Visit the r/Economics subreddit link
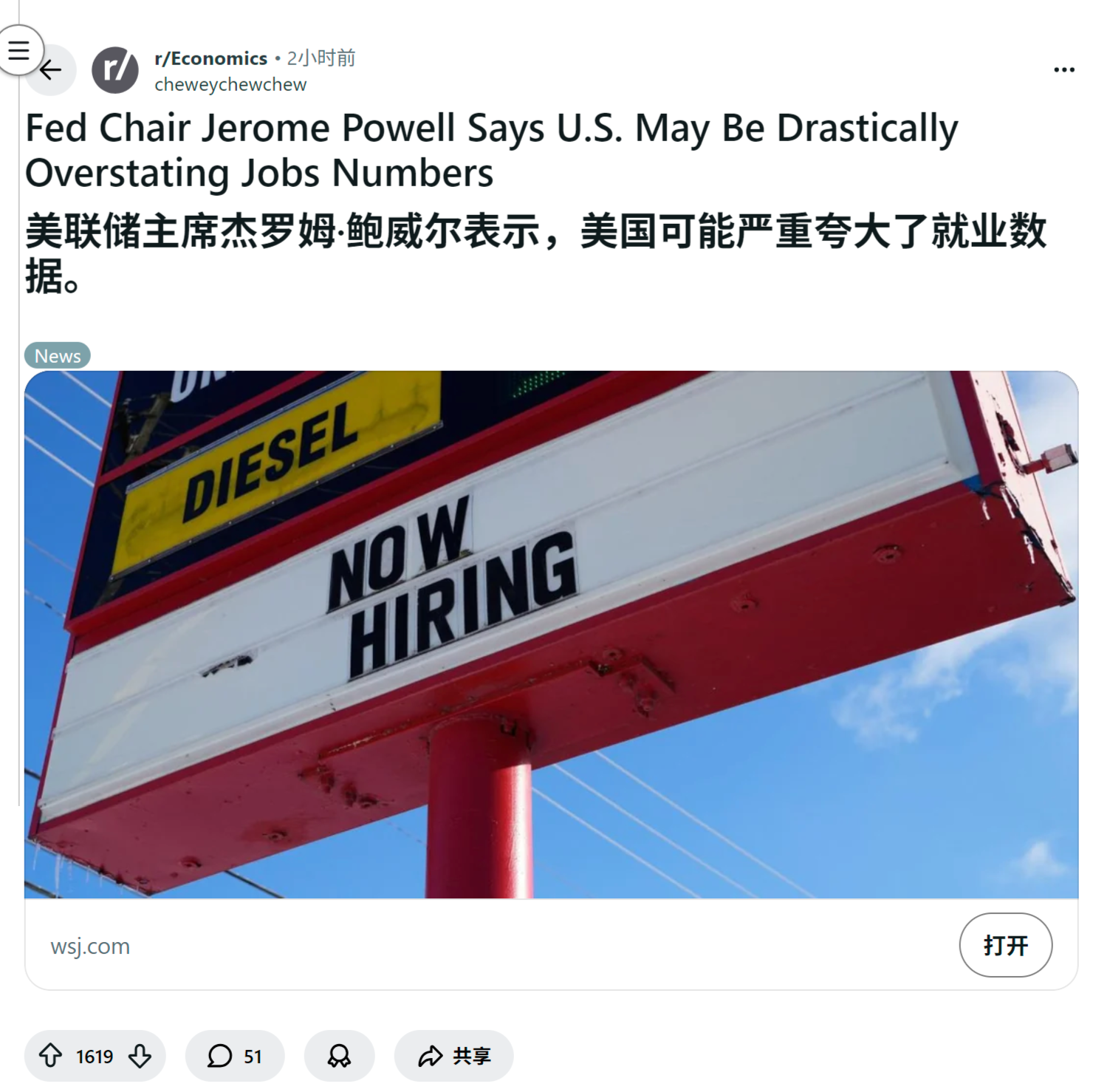The width and height of the screenshot is (1093, 1092). coord(211,58)
